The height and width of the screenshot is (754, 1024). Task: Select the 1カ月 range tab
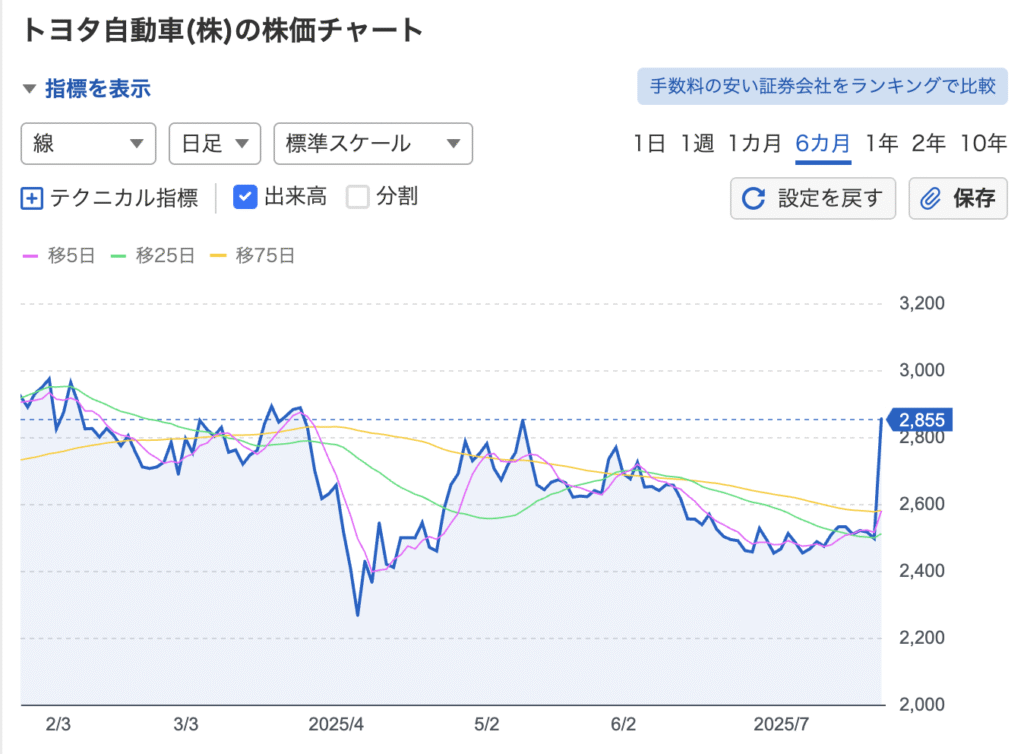coord(754,143)
